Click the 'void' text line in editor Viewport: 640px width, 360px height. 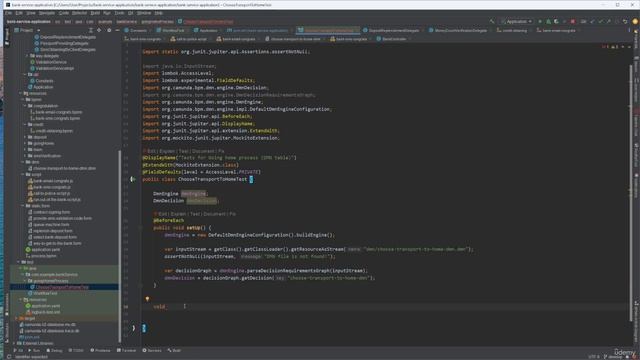160,307
